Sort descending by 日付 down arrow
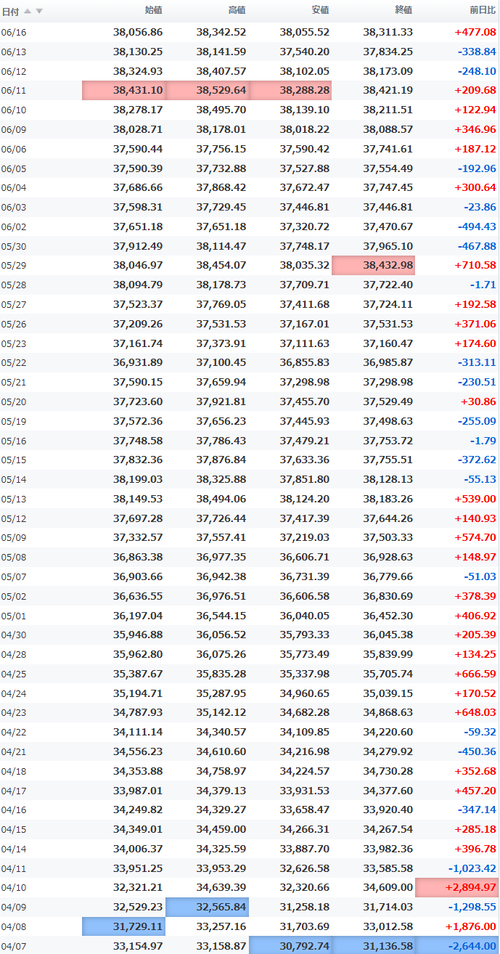Screen dimensions: 500x954 (x=39, y=11)
